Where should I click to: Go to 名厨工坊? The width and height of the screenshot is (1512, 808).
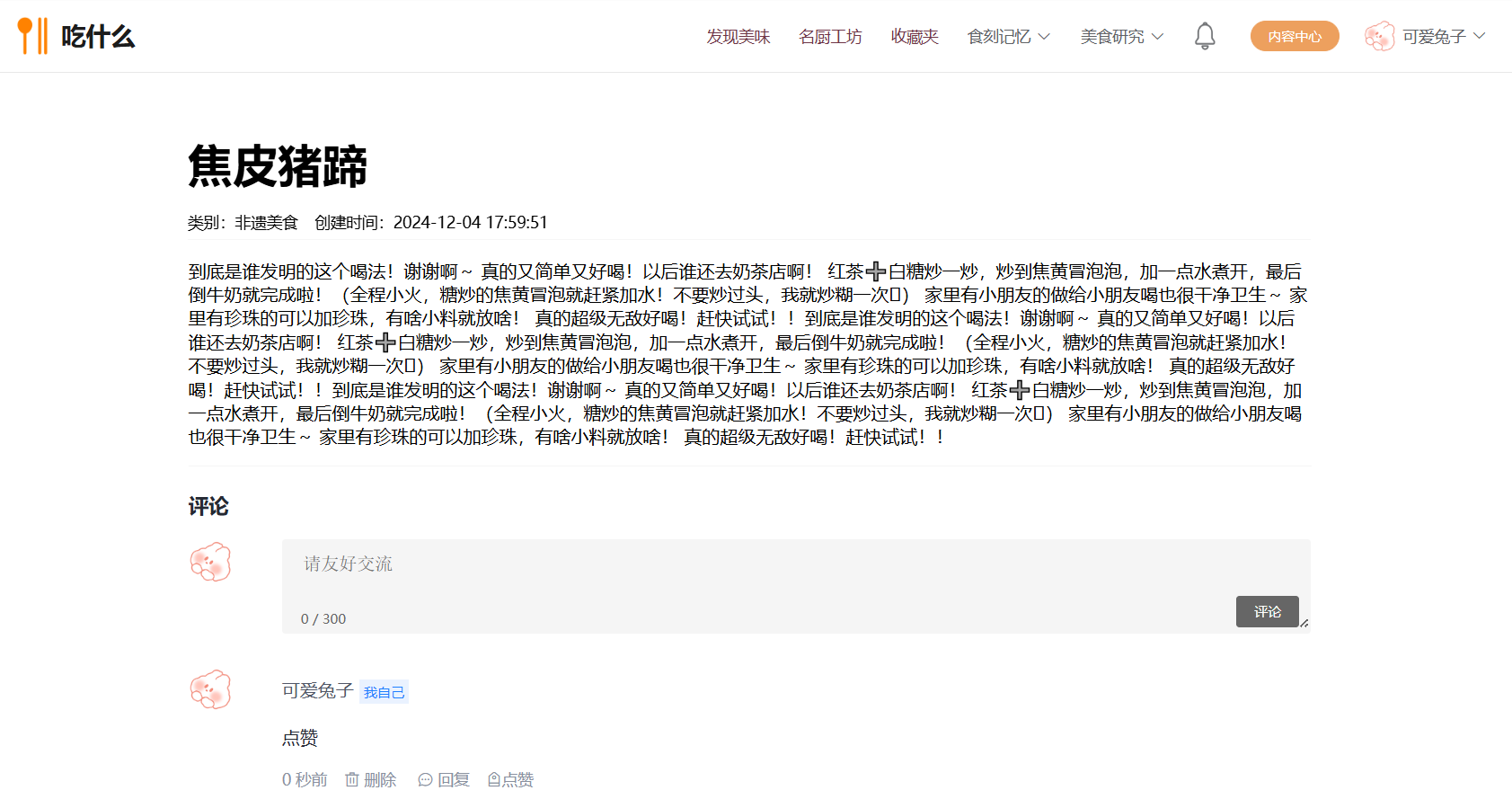click(830, 37)
